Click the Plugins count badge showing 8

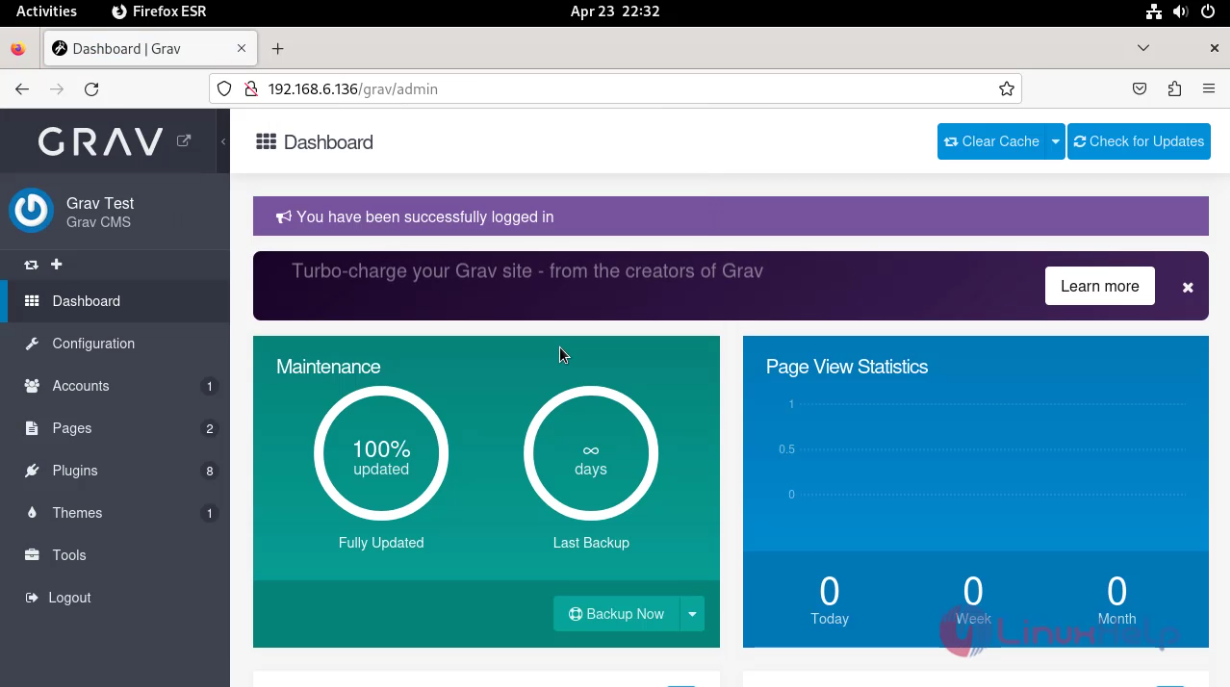coord(209,471)
